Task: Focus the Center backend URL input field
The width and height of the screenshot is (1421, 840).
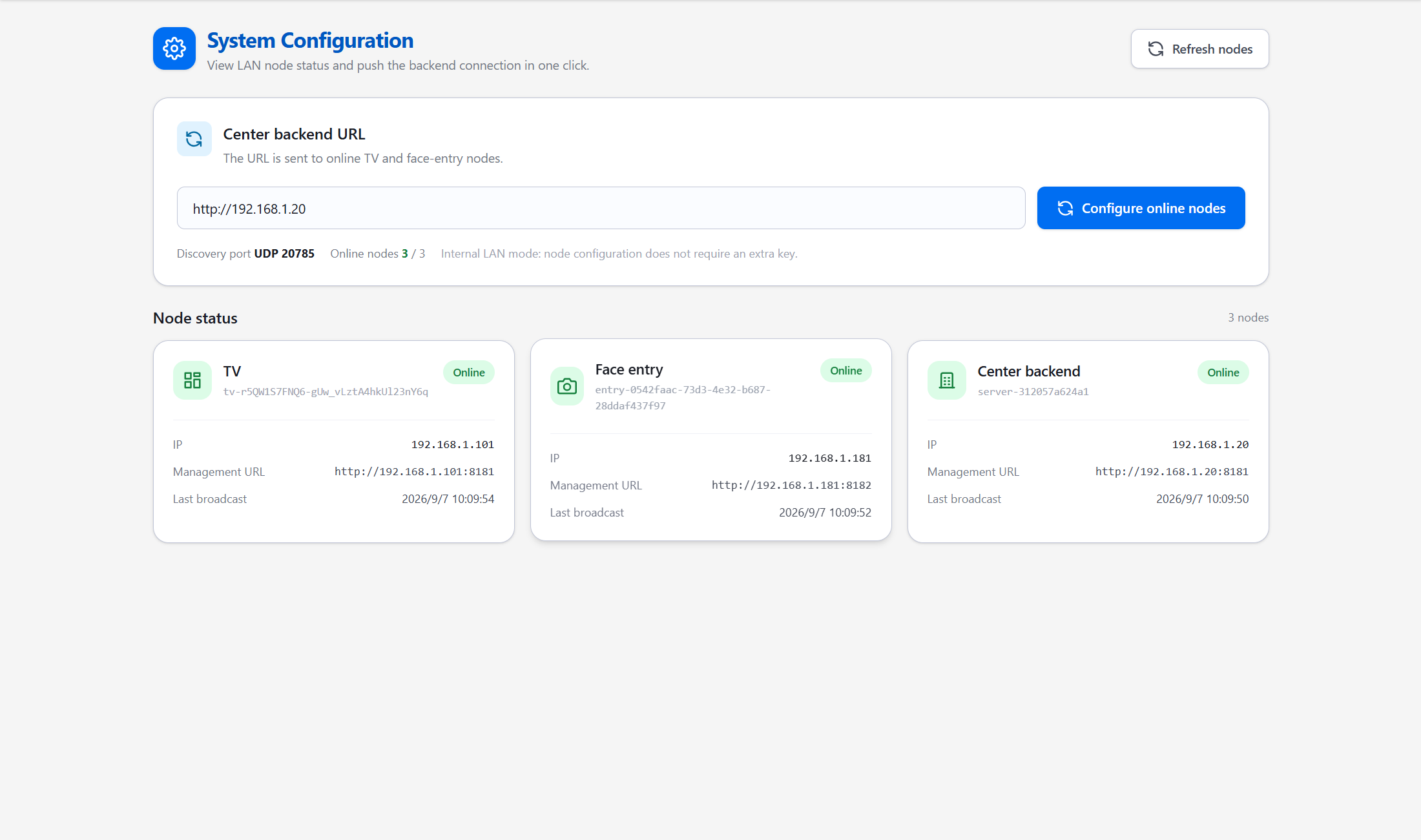Action: pos(601,208)
